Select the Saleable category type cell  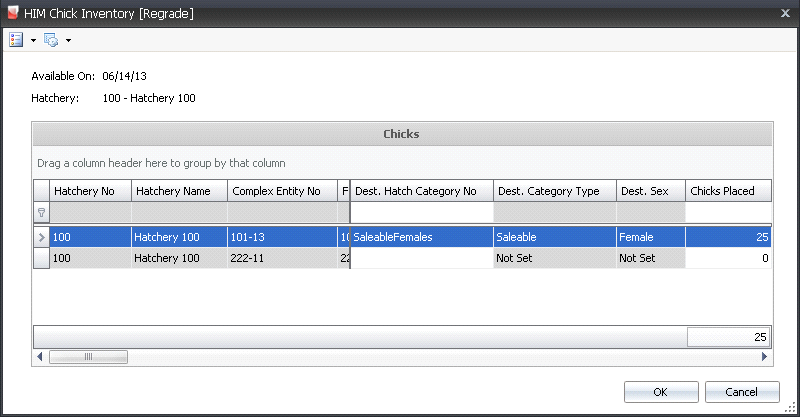click(555, 237)
